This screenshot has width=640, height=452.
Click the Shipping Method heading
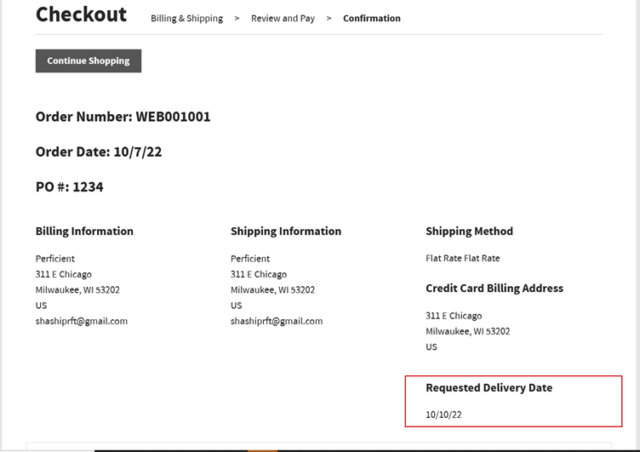pos(469,231)
